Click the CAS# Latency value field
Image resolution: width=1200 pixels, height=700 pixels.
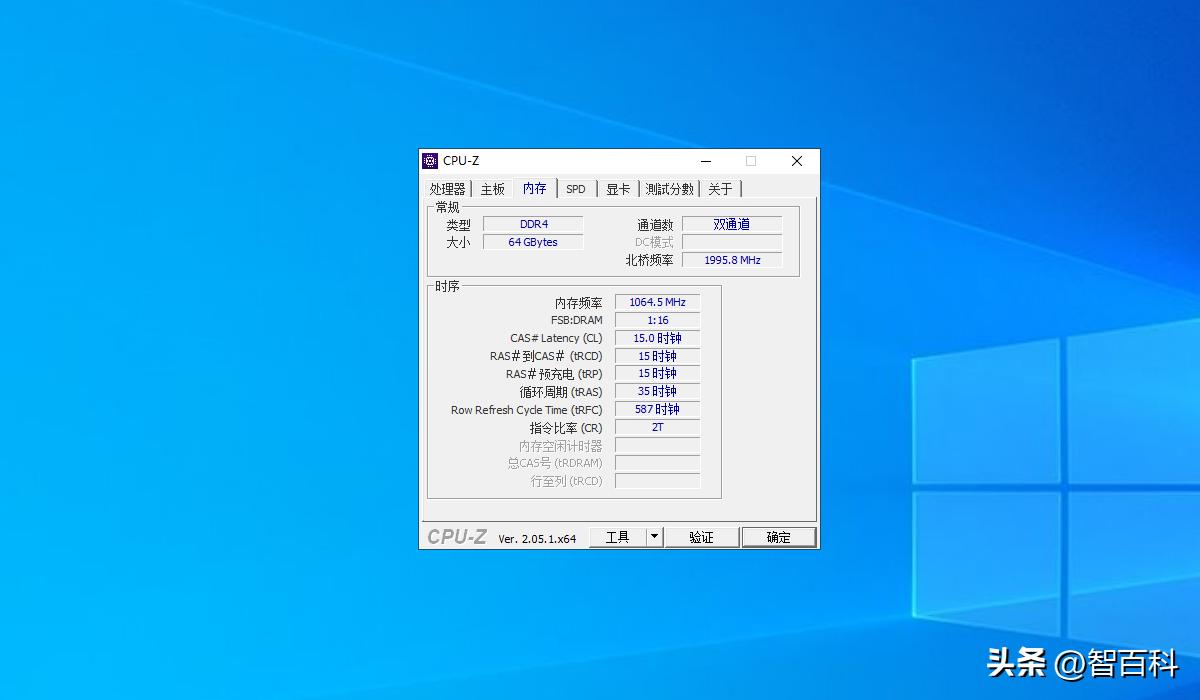coord(656,337)
